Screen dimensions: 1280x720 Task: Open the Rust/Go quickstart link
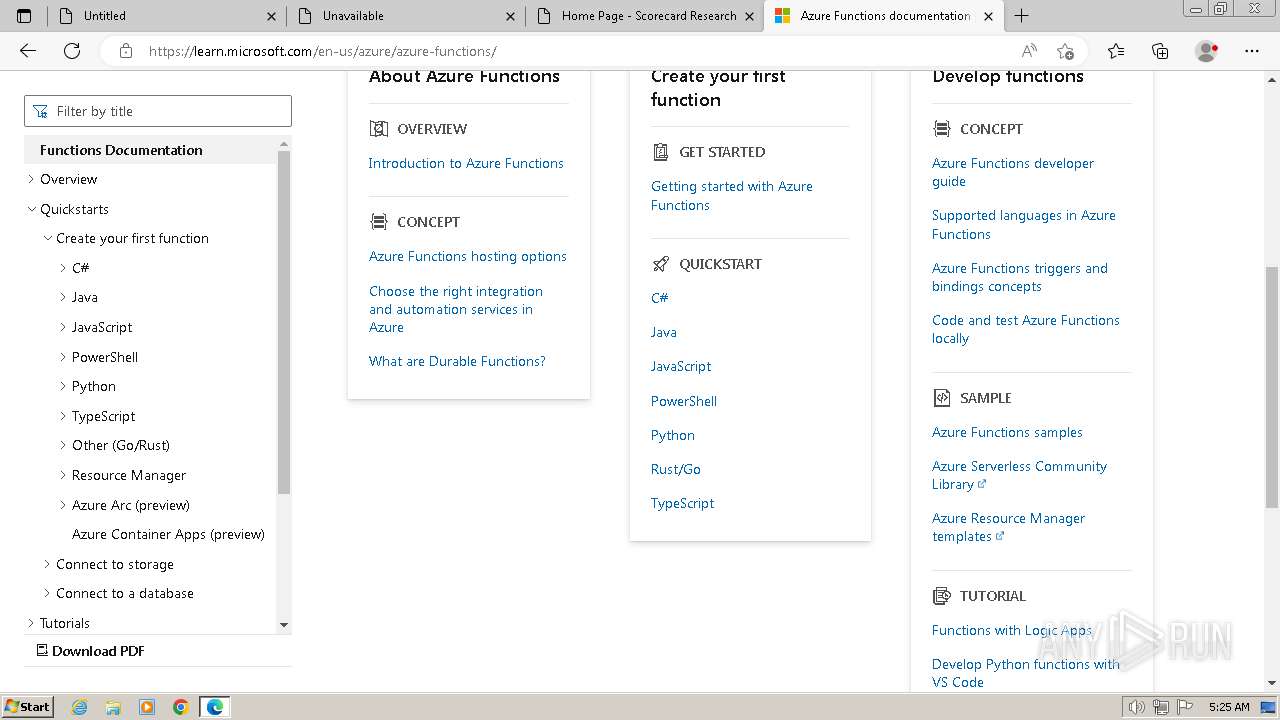click(676, 469)
